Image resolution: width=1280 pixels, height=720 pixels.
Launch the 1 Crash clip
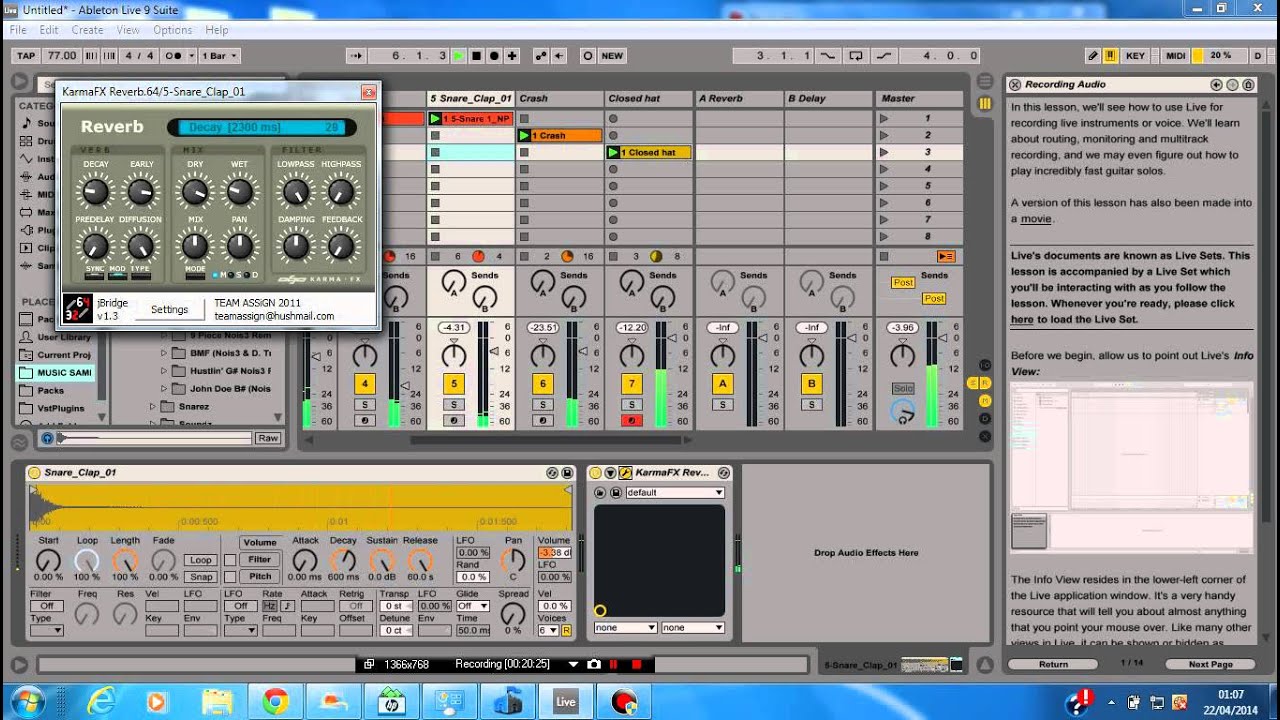[524, 135]
